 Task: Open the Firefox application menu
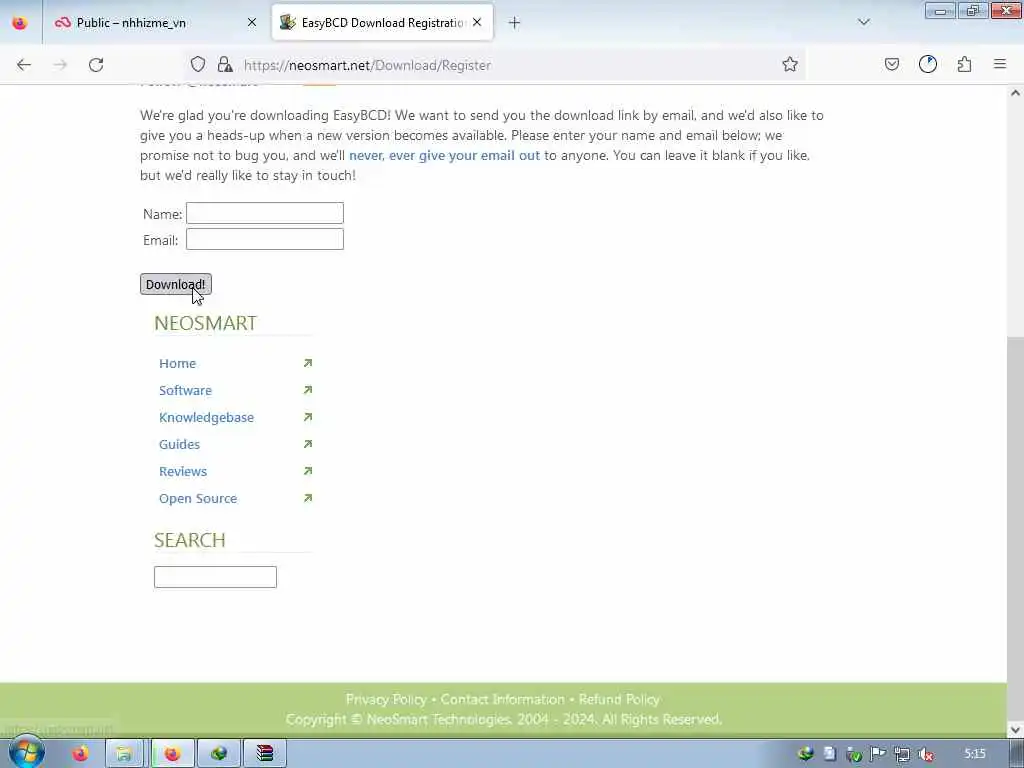[x=1000, y=64]
